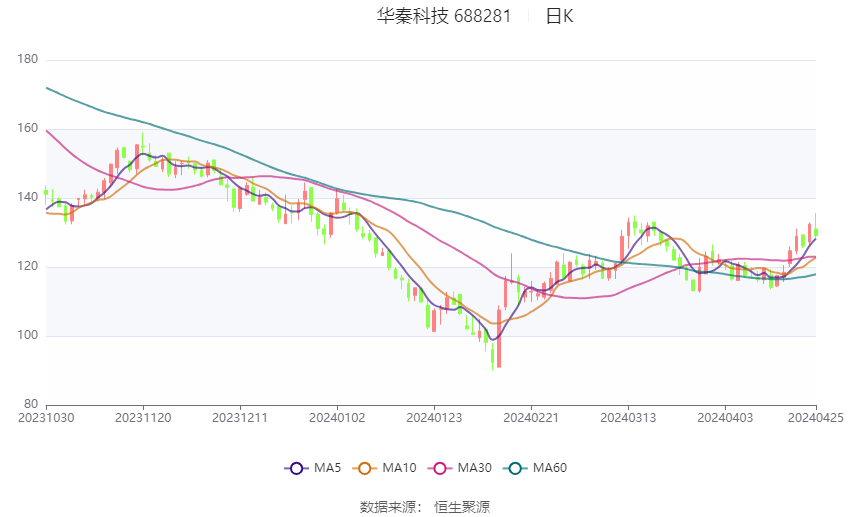Click the 20231030 date axis label
Image resolution: width=850 pixels, height=517 pixels.
[46, 417]
